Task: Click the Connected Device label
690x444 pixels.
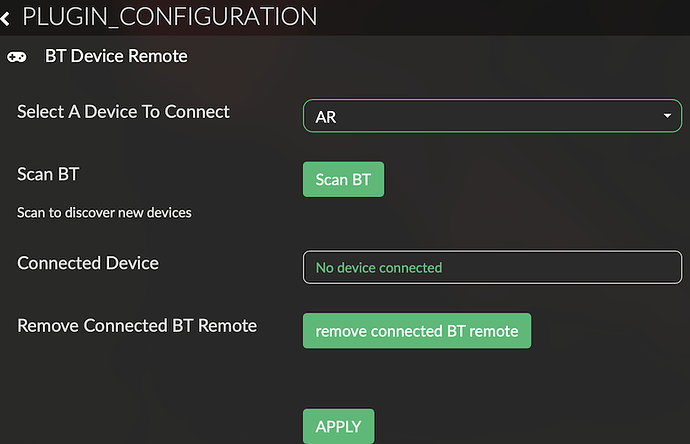Action: tap(88, 263)
